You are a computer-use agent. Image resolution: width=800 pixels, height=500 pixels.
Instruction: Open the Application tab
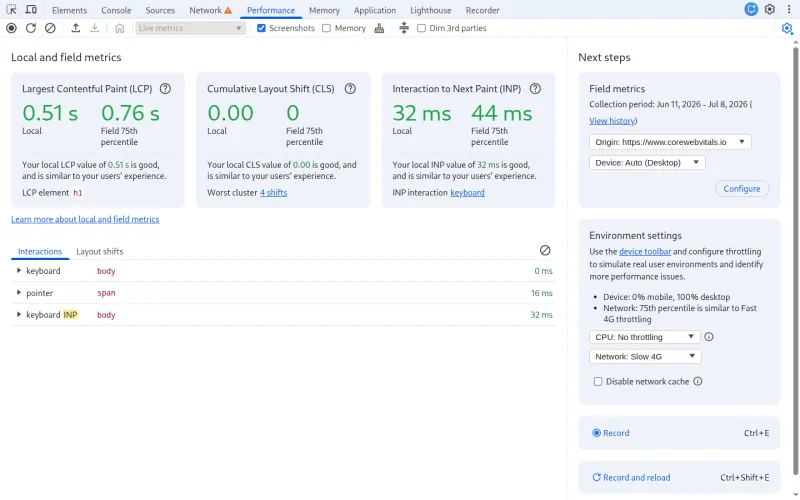pos(374,10)
